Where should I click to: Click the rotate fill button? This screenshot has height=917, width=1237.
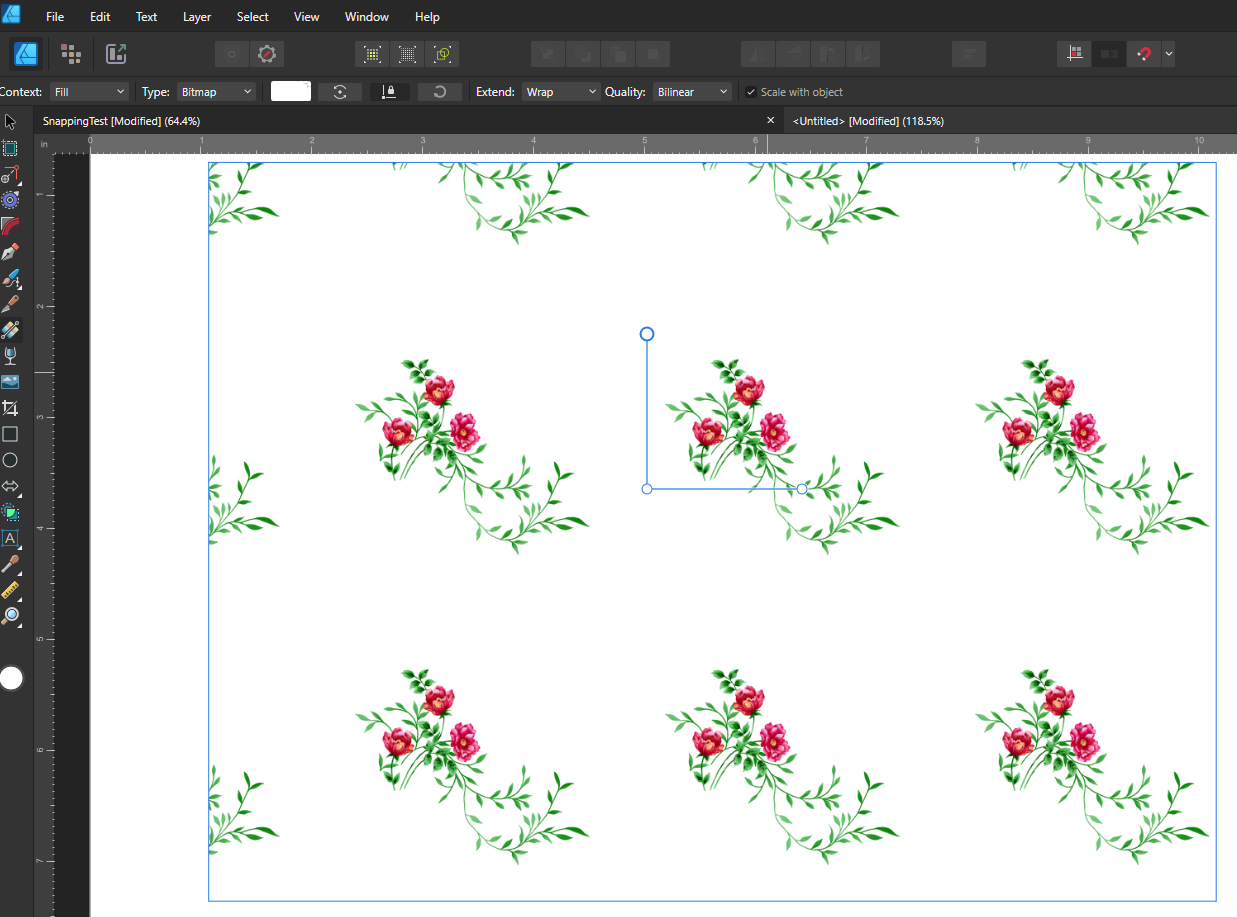click(340, 91)
